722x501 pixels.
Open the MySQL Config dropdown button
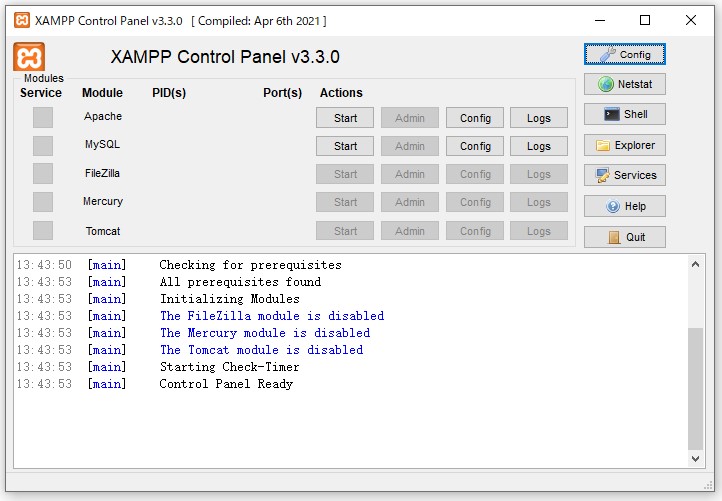[x=475, y=146]
